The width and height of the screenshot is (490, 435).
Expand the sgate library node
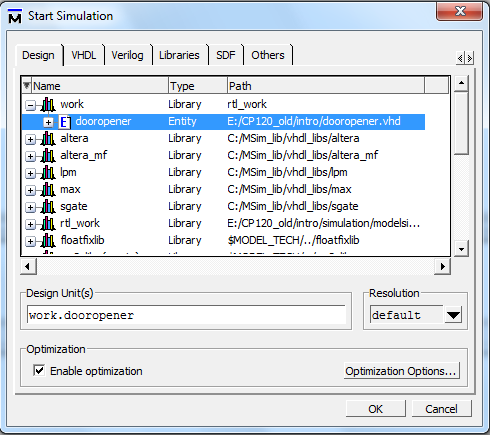[30, 207]
